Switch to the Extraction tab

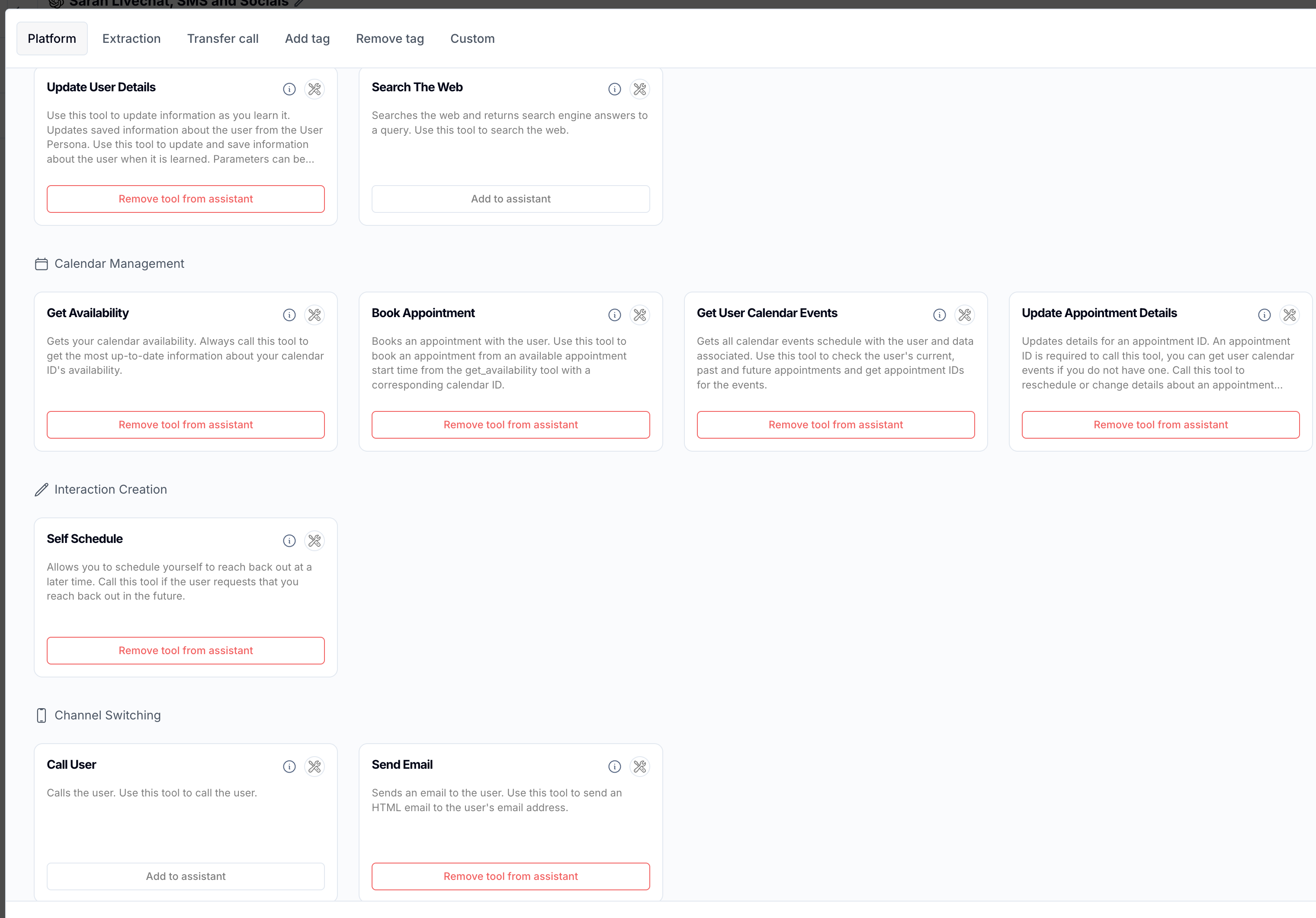pos(131,39)
